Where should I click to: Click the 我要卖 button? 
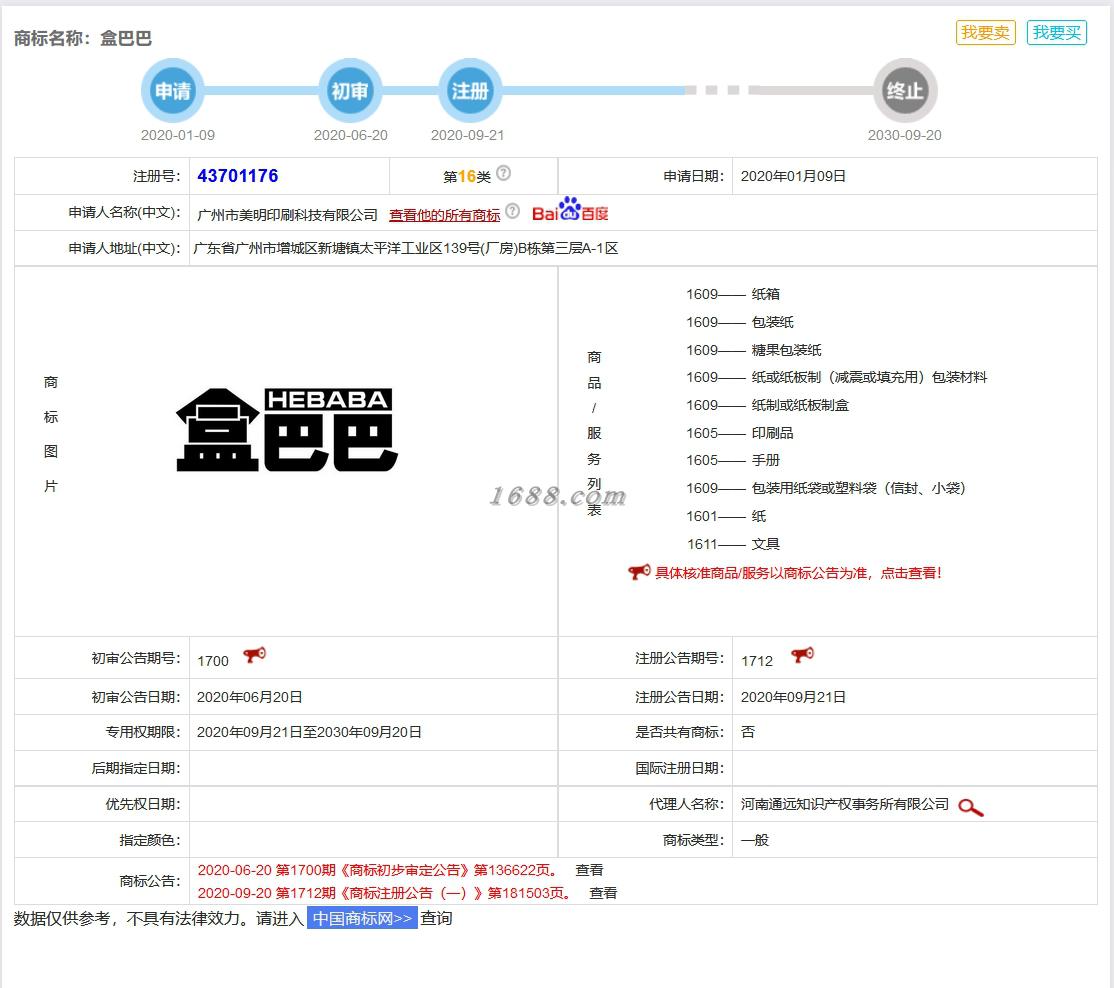click(985, 33)
